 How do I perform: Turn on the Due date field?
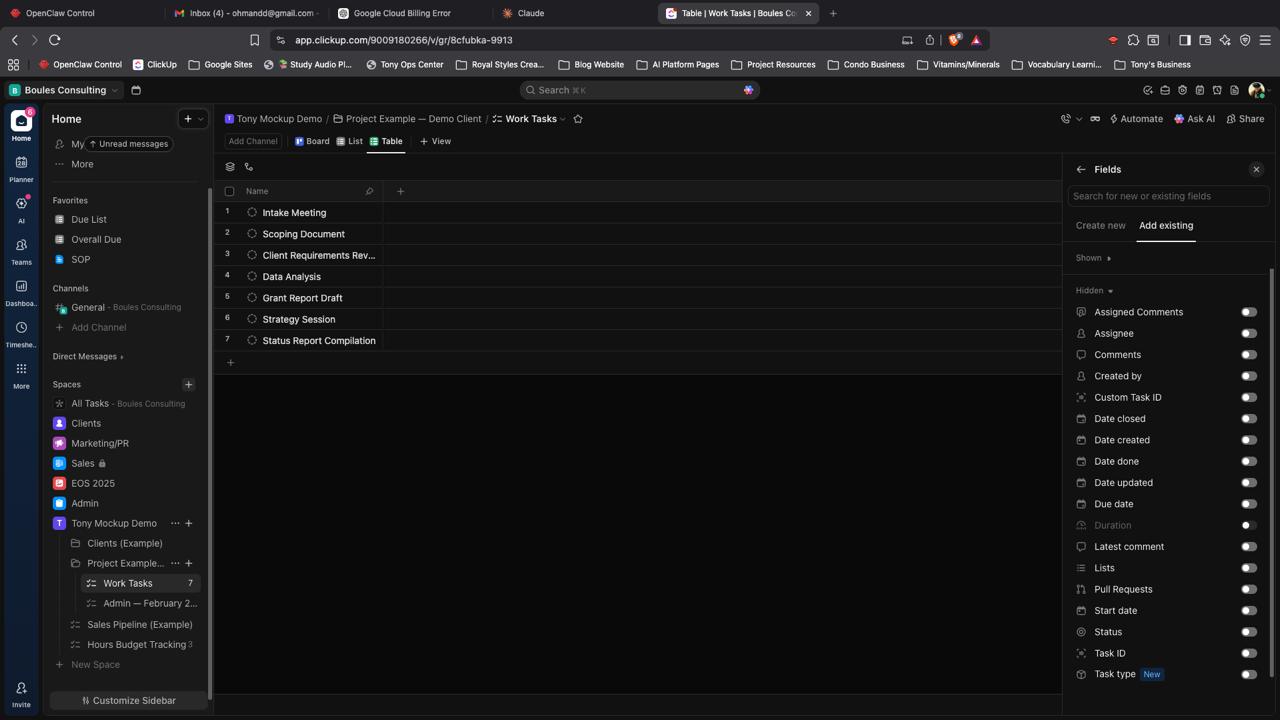(1248, 504)
